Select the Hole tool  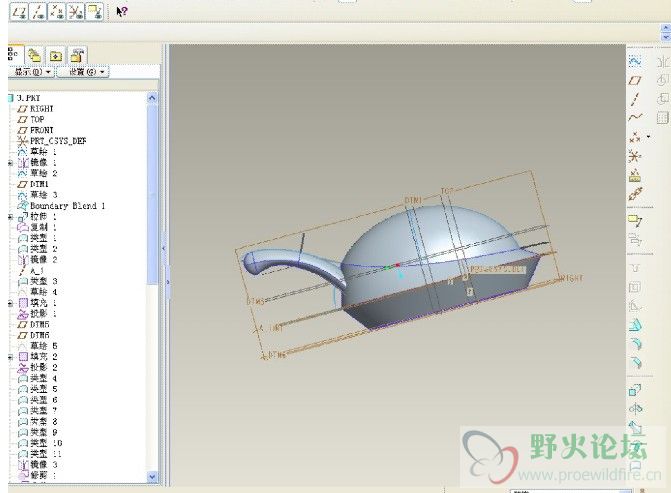(635, 268)
